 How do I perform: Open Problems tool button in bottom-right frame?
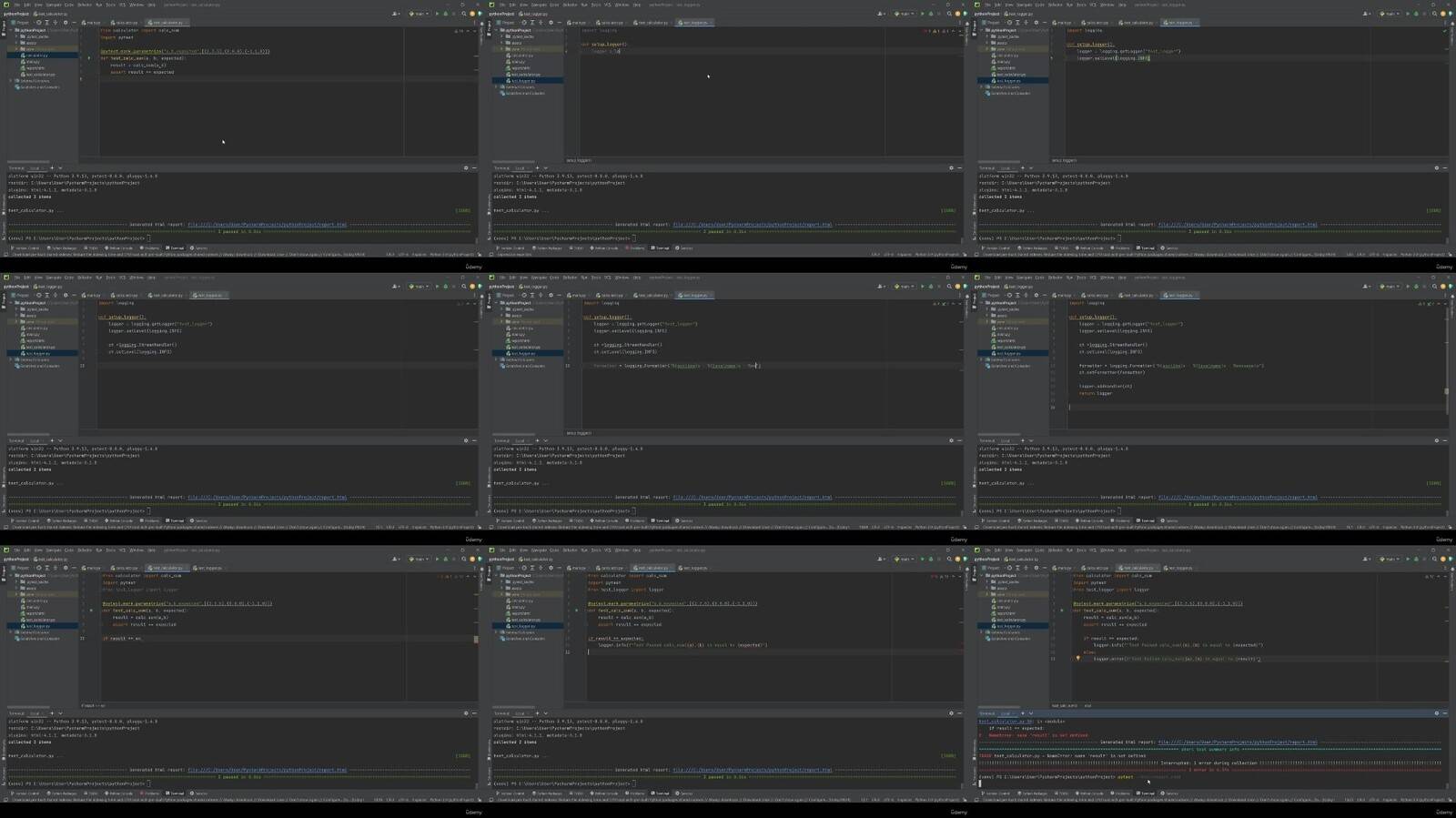pos(1120,793)
